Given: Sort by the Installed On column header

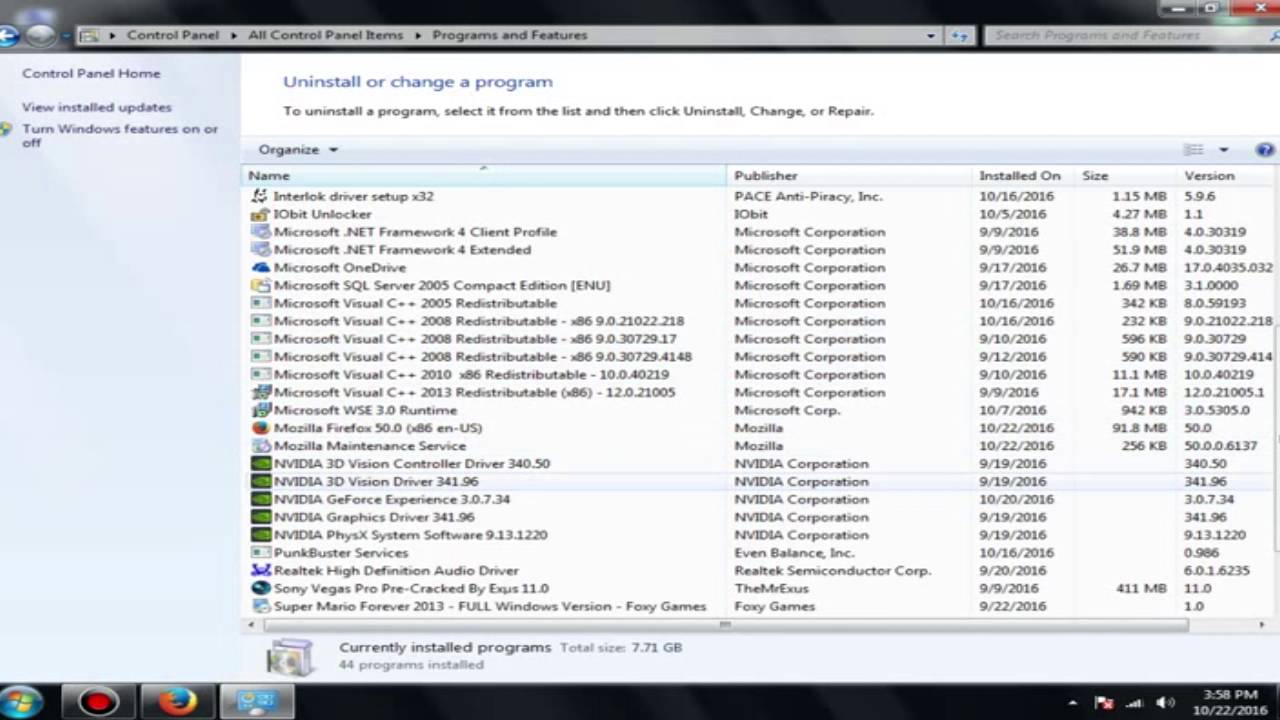Looking at the screenshot, I should [x=1024, y=176].
